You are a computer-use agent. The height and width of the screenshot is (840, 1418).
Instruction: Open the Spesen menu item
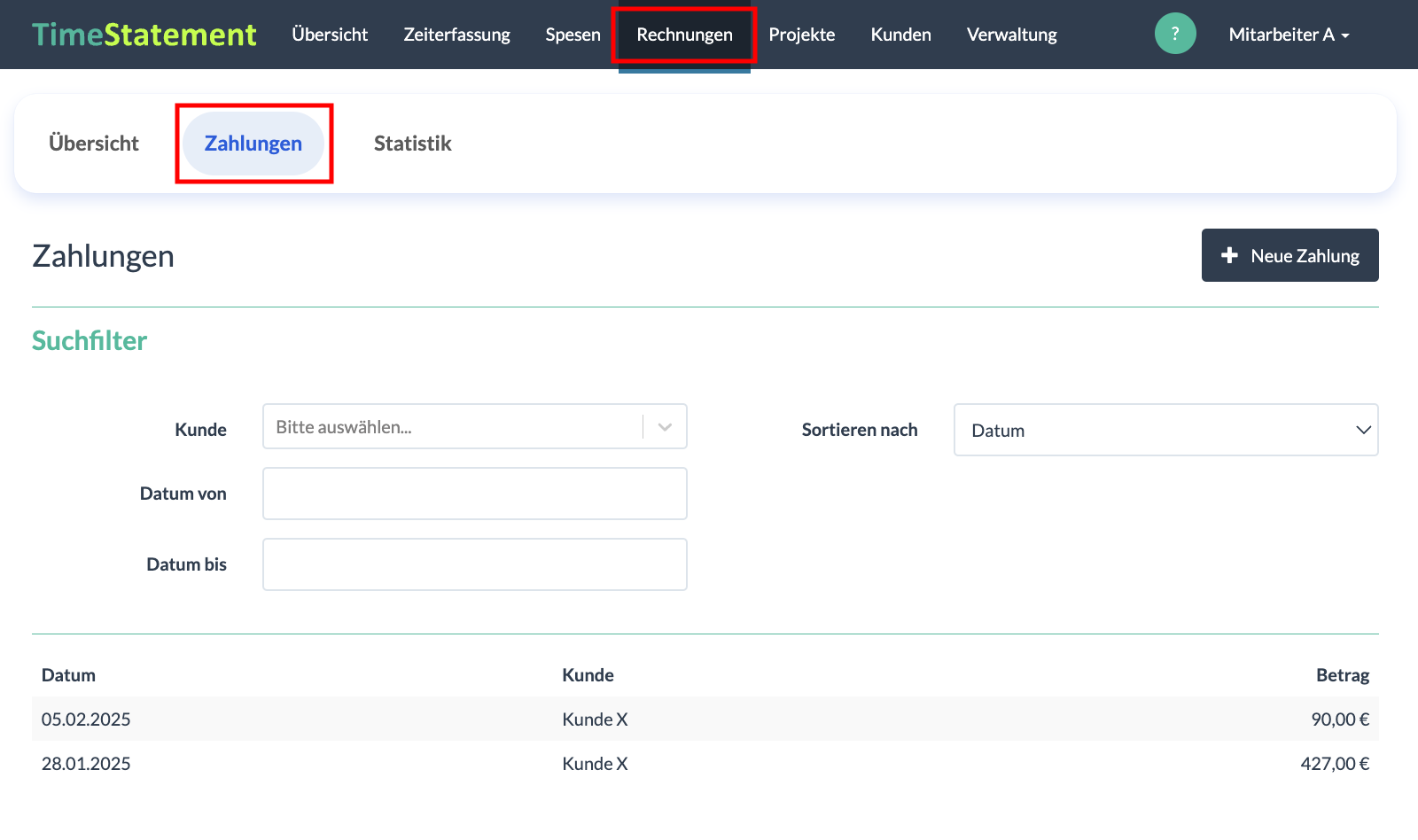tap(573, 35)
